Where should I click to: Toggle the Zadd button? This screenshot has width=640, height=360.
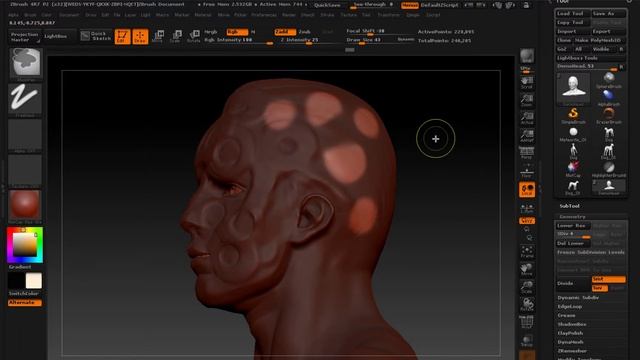coord(285,32)
